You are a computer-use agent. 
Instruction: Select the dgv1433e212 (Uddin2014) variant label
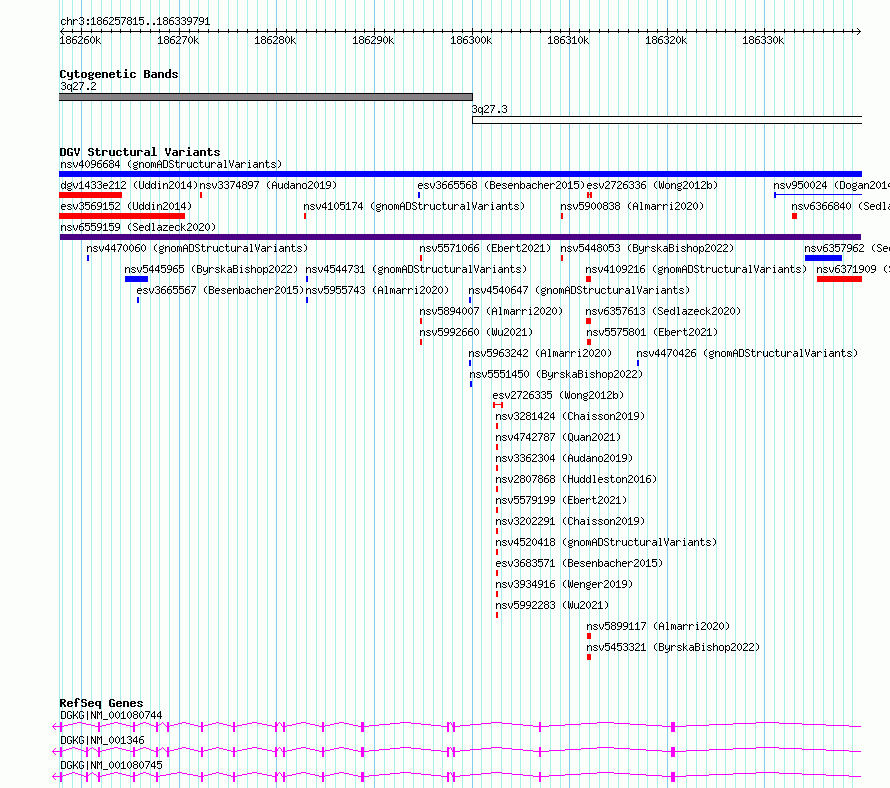[129, 186]
